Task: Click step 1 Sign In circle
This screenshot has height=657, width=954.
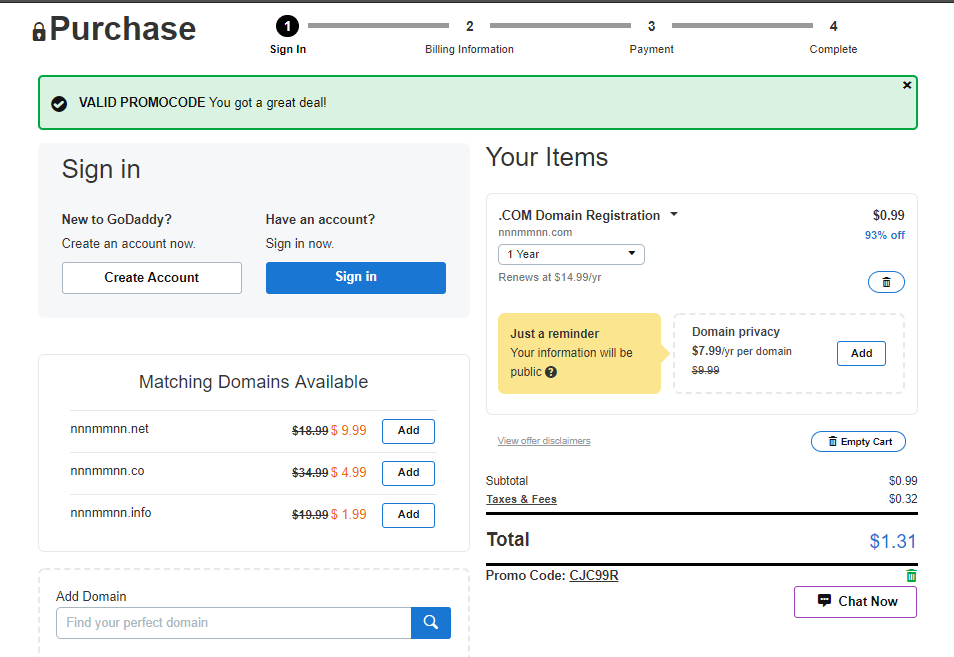Action: [x=287, y=26]
